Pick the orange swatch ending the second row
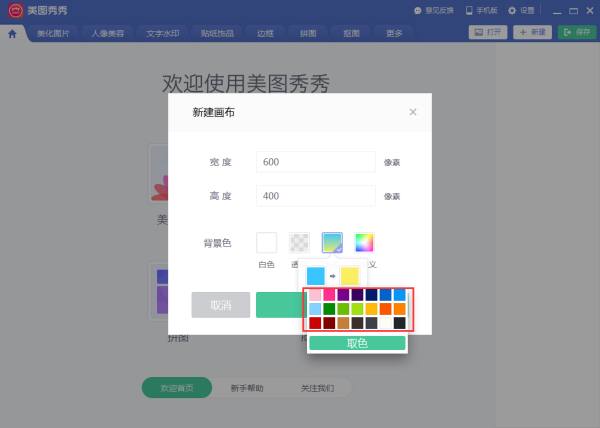 (399, 309)
